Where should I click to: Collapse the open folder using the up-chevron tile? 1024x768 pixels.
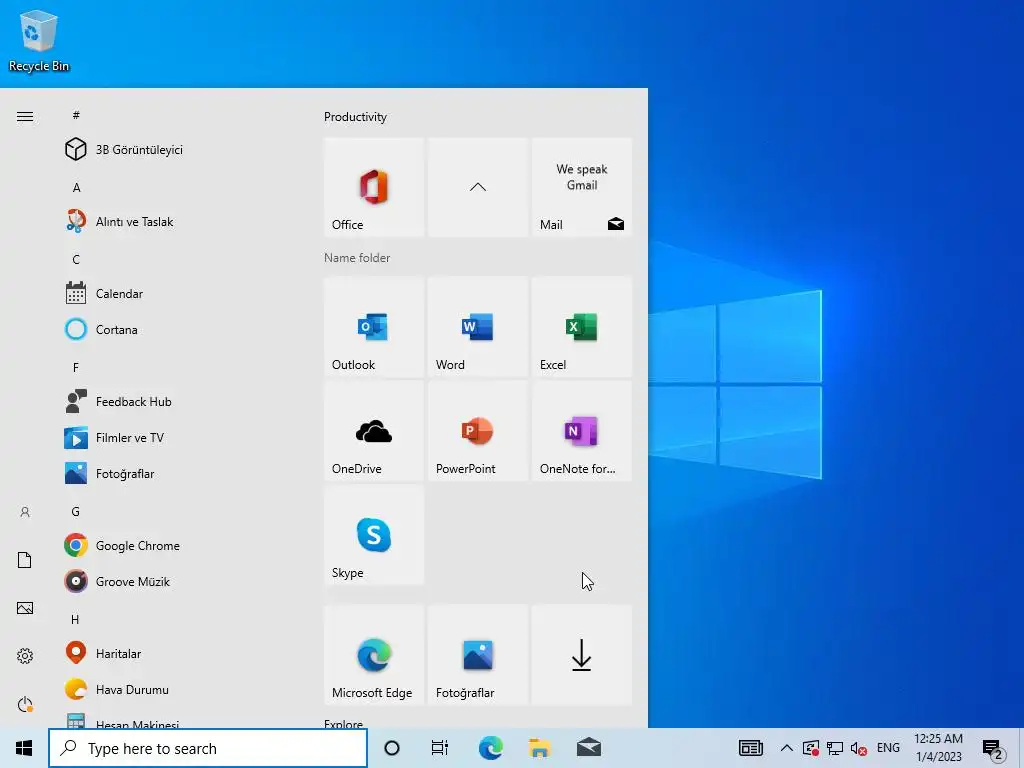pyautogui.click(x=477, y=187)
